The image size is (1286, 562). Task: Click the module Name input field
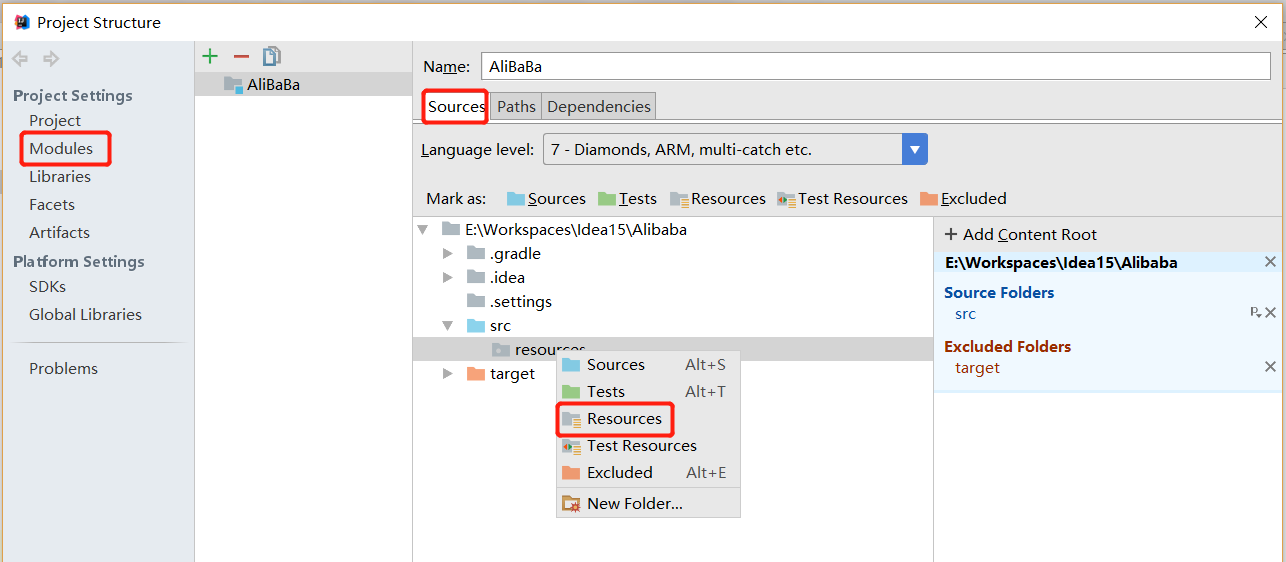tap(876, 66)
